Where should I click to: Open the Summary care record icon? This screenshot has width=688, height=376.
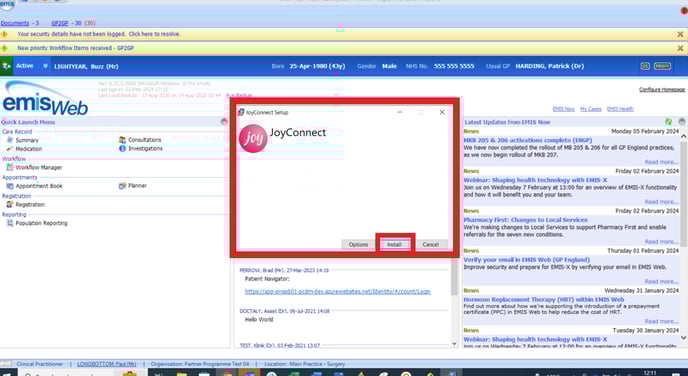click(10, 140)
